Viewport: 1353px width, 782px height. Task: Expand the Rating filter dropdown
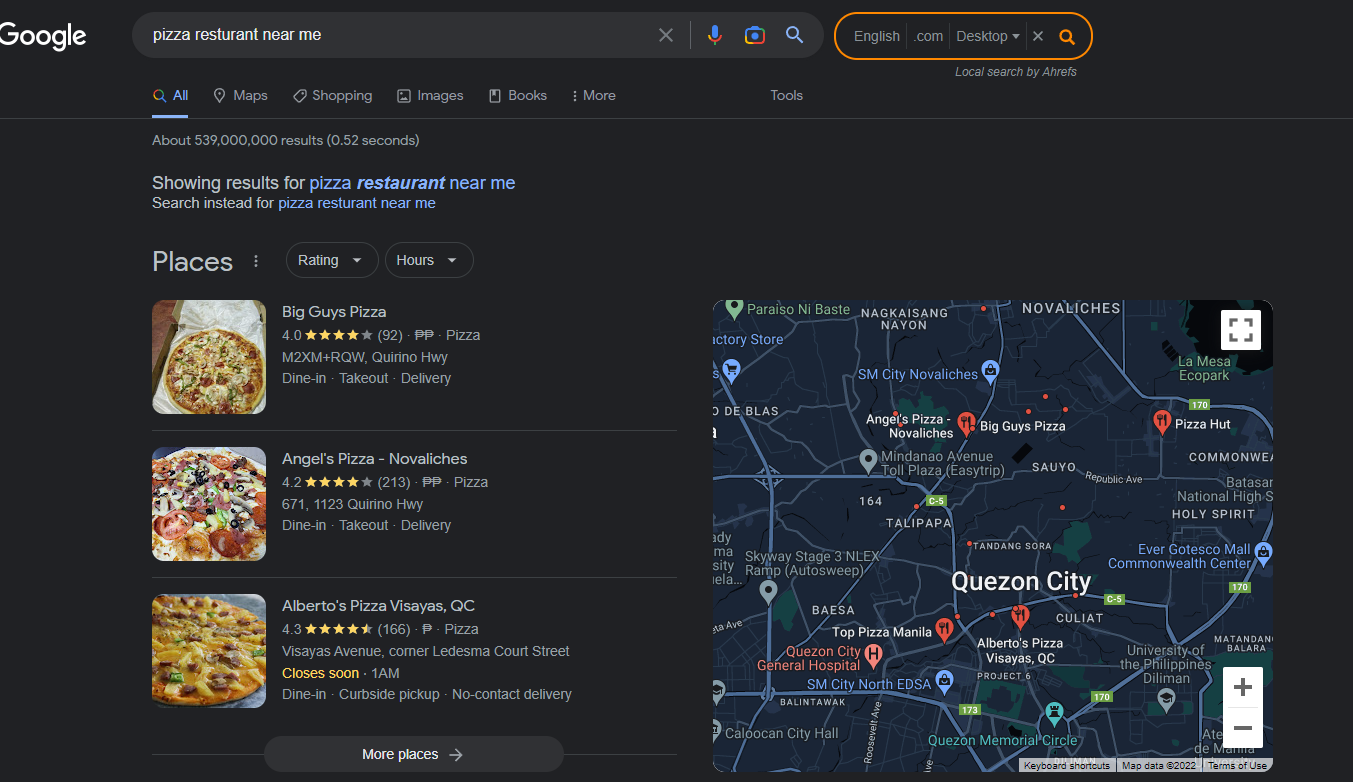[332, 260]
